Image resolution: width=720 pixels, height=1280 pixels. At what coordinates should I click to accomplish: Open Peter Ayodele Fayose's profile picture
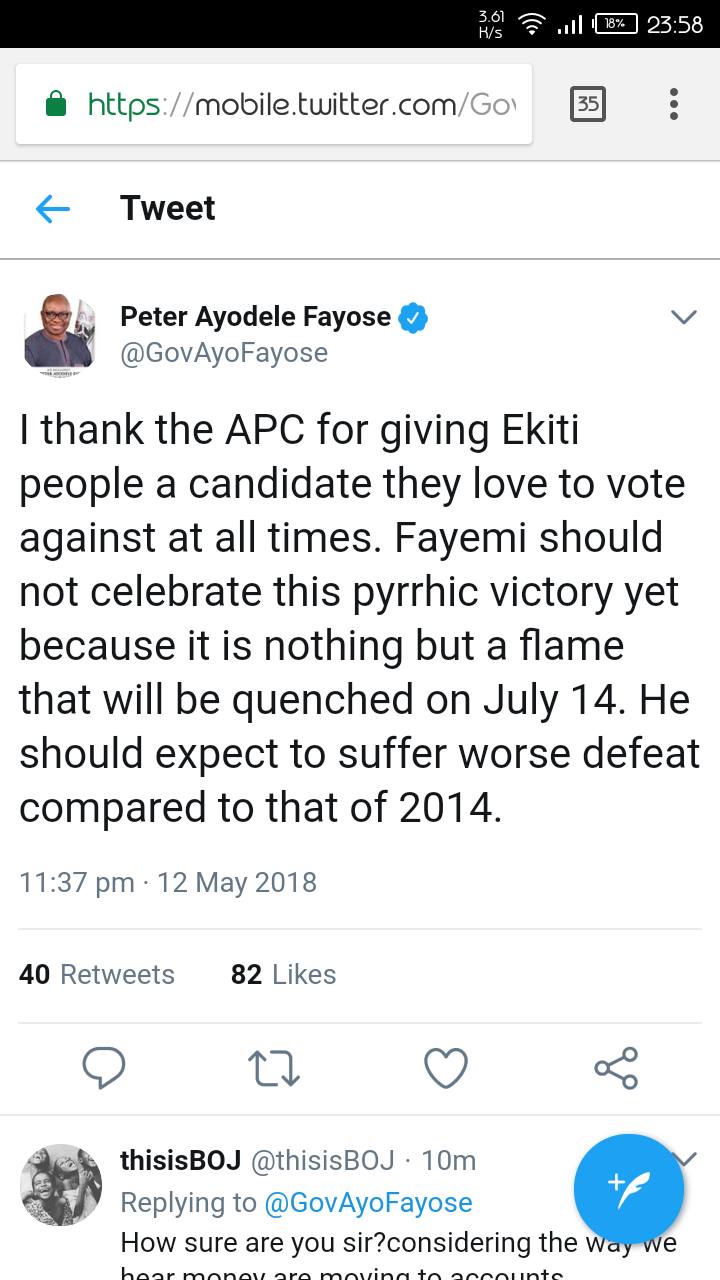pos(60,334)
